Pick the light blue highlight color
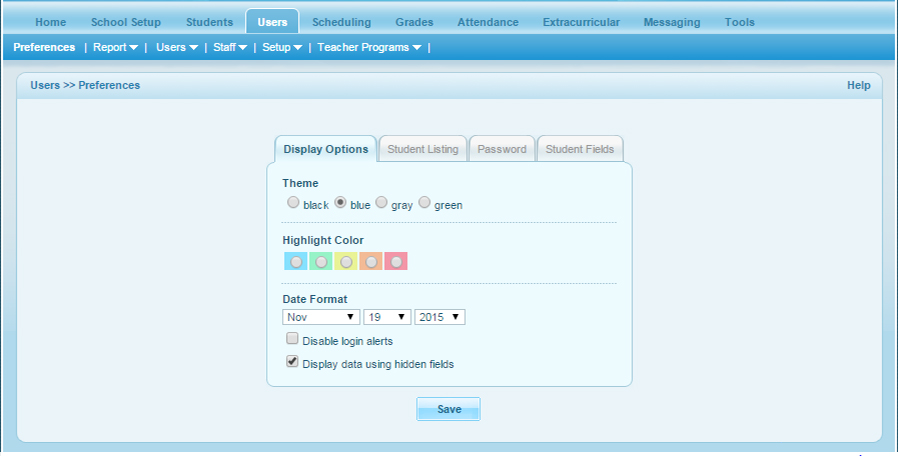This screenshot has height=456, width=898. point(295,261)
